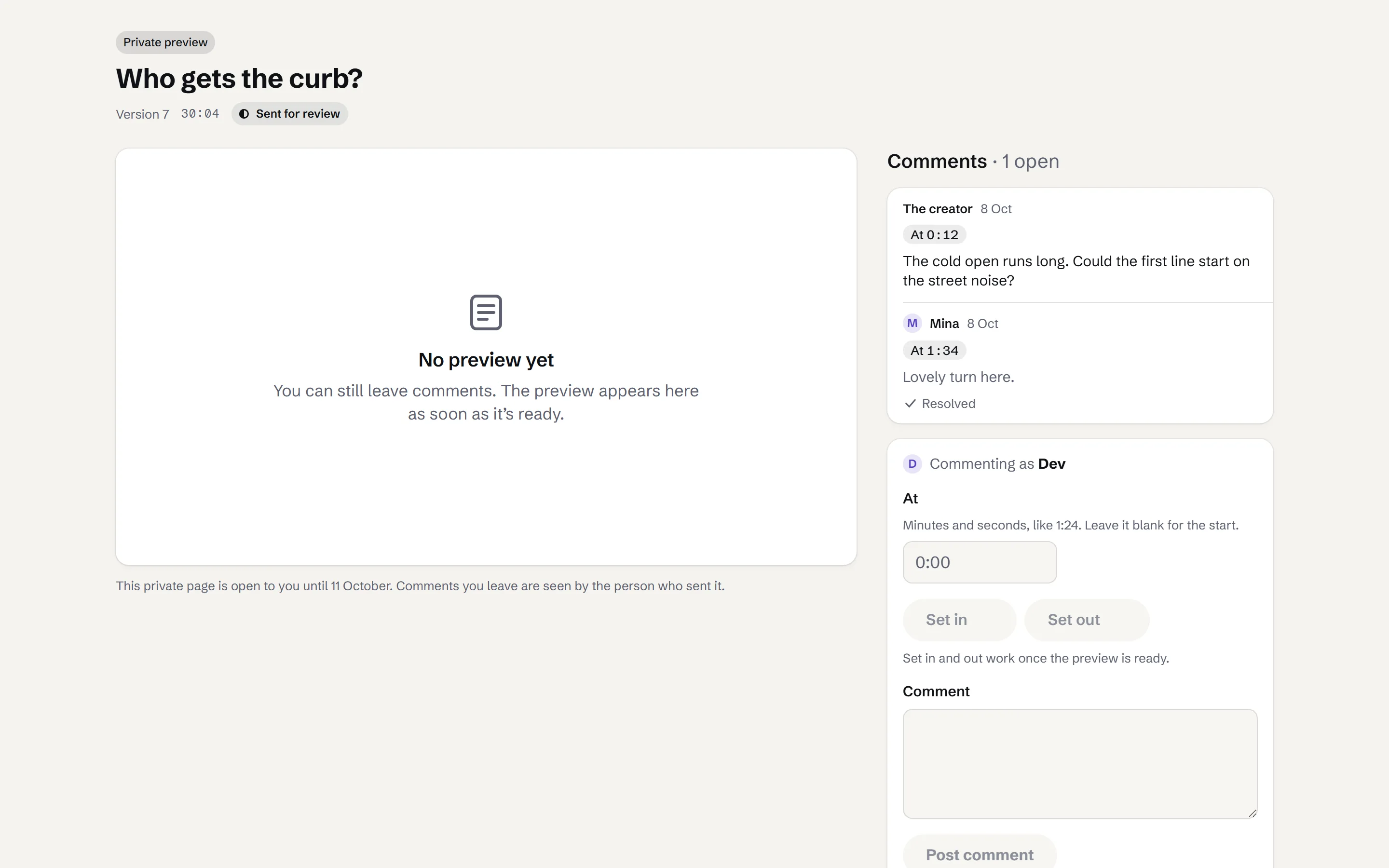Click the Comment field label
1389x868 pixels.
(936, 691)
